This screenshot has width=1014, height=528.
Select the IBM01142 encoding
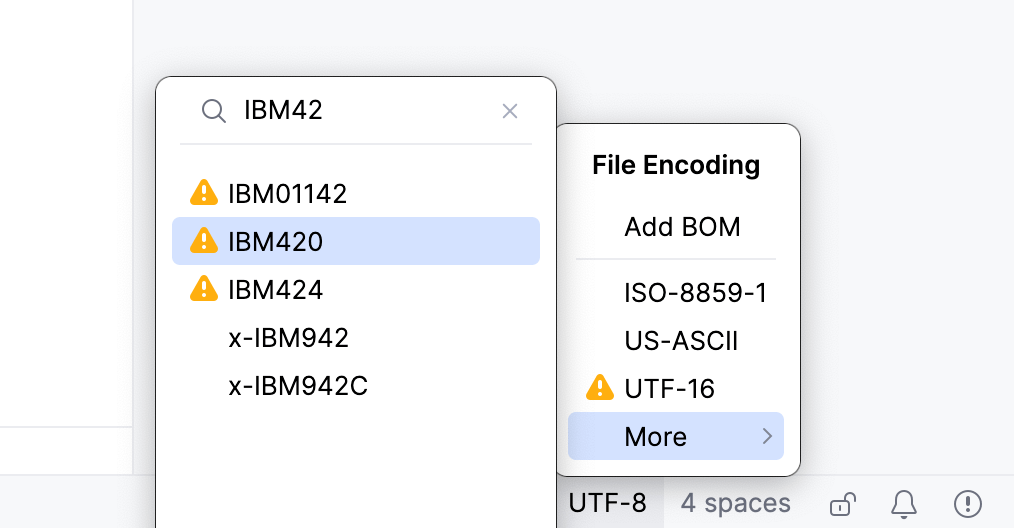tap(288, 193)
